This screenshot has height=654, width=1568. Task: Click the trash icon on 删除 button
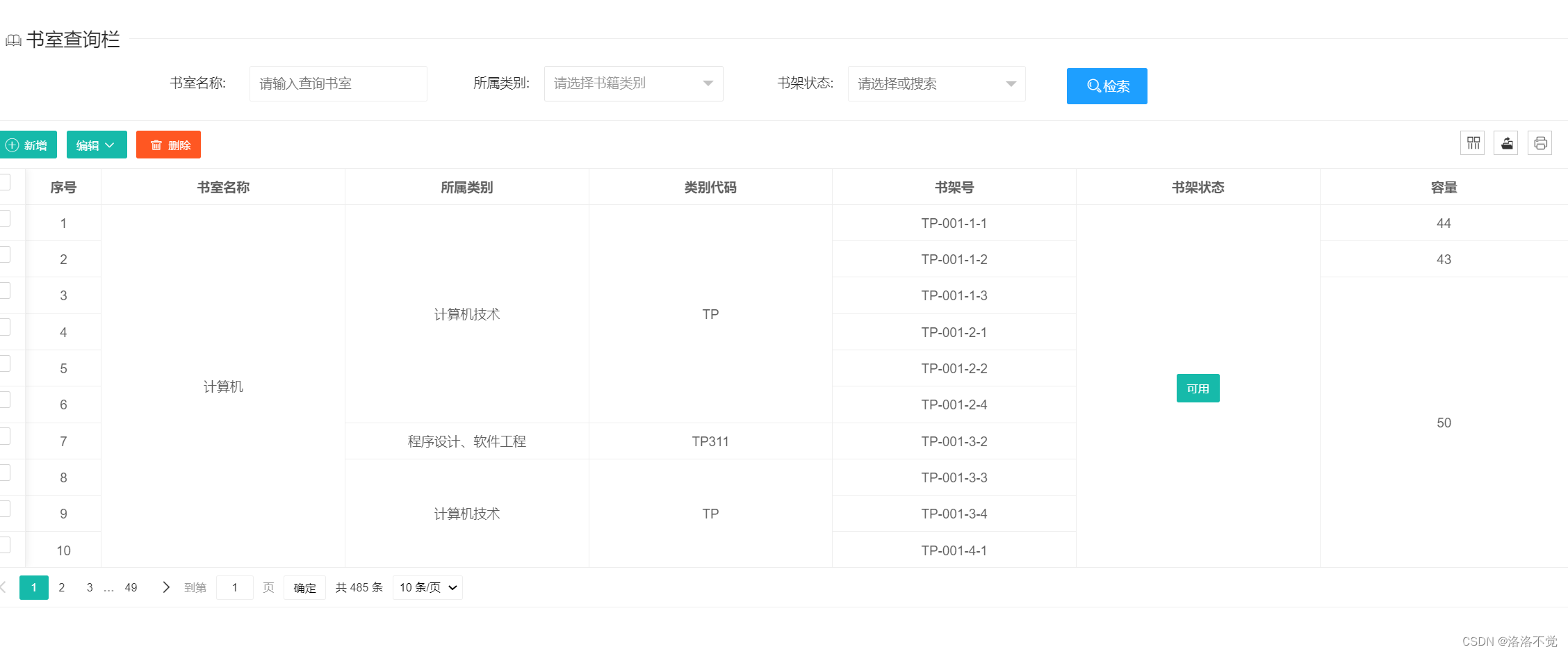point(154,145)
